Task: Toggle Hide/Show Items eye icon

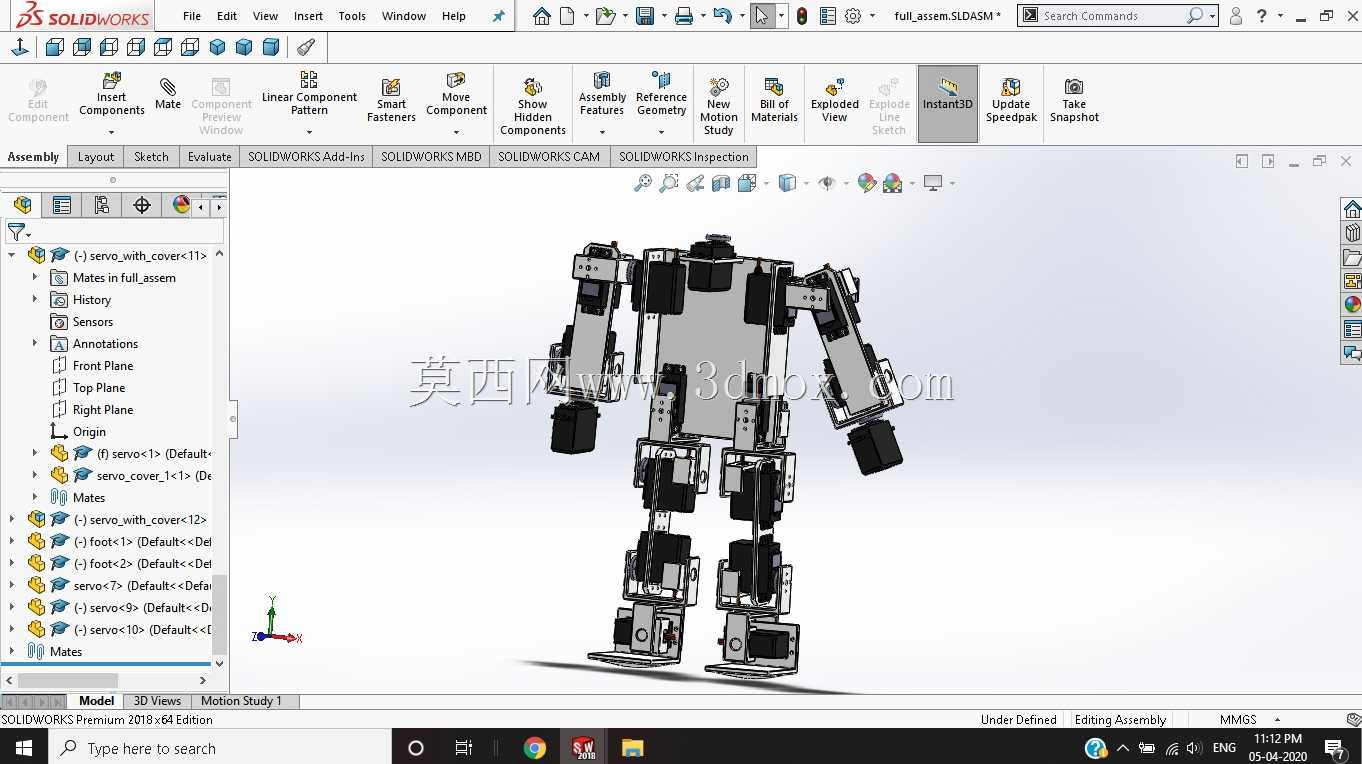Action: point(827,183)
